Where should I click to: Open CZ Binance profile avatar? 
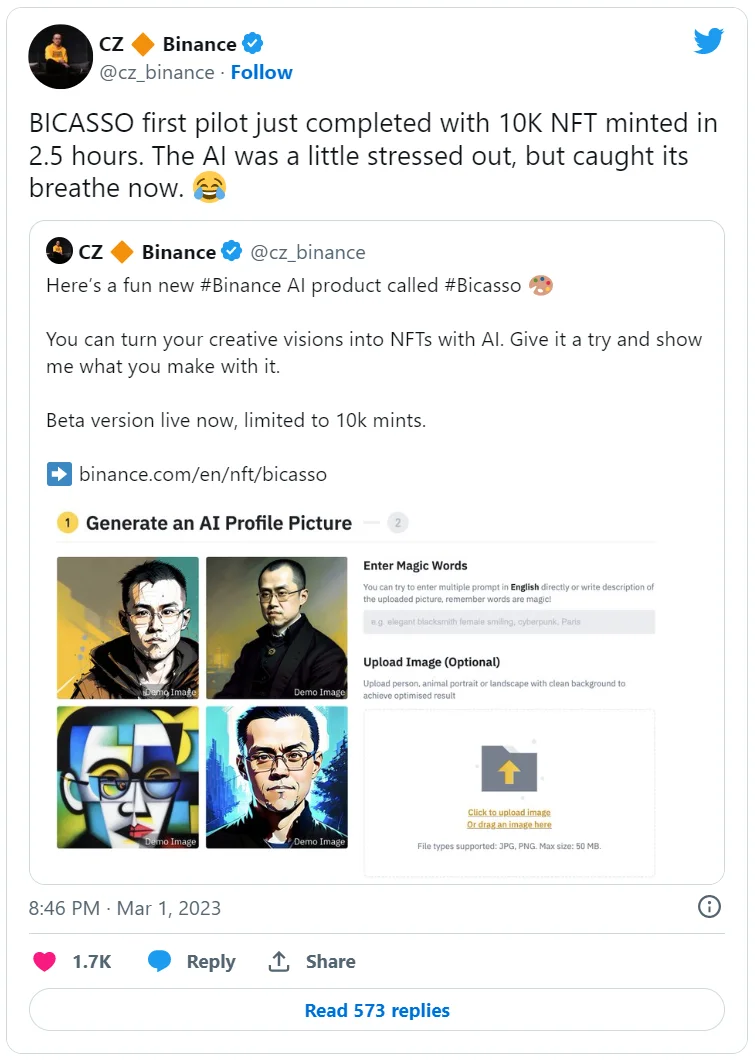click(59, 57)
